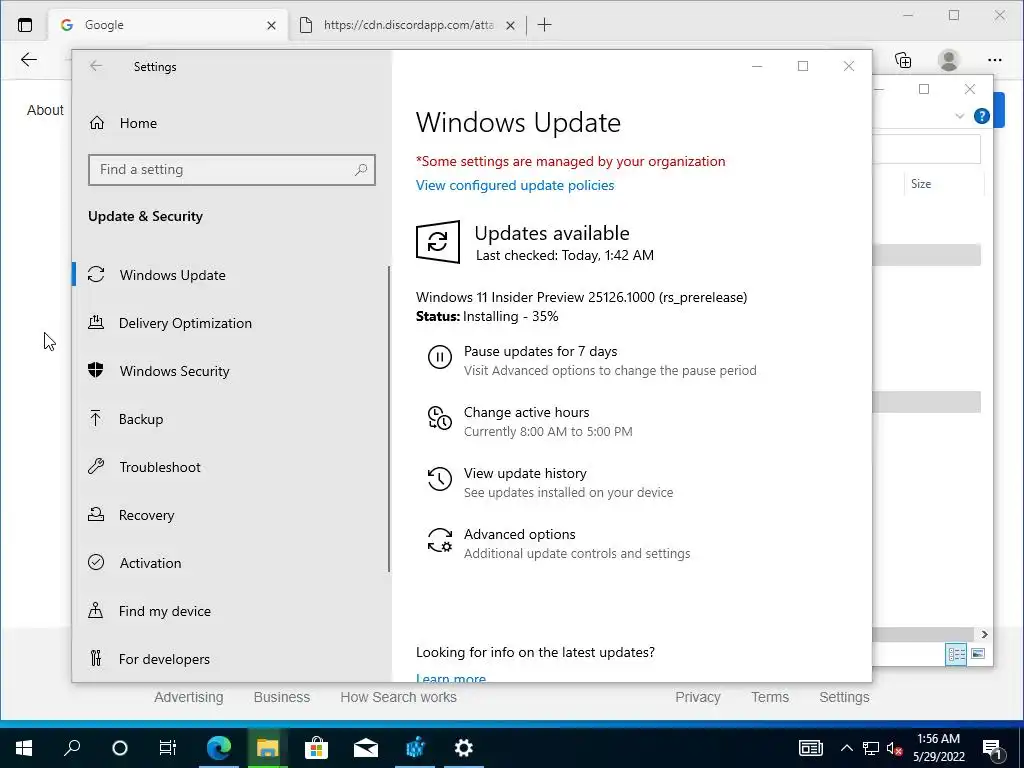Click the Privacy footer link
1024x768 pixels.
697,697
